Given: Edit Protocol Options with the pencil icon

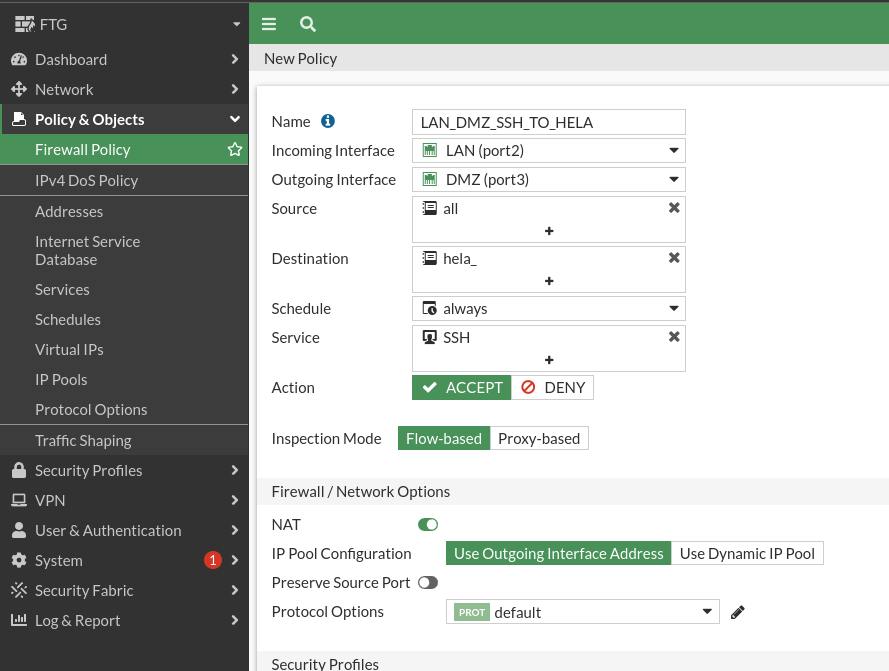Looking at the screenshot, I should [x=737, y=612].
